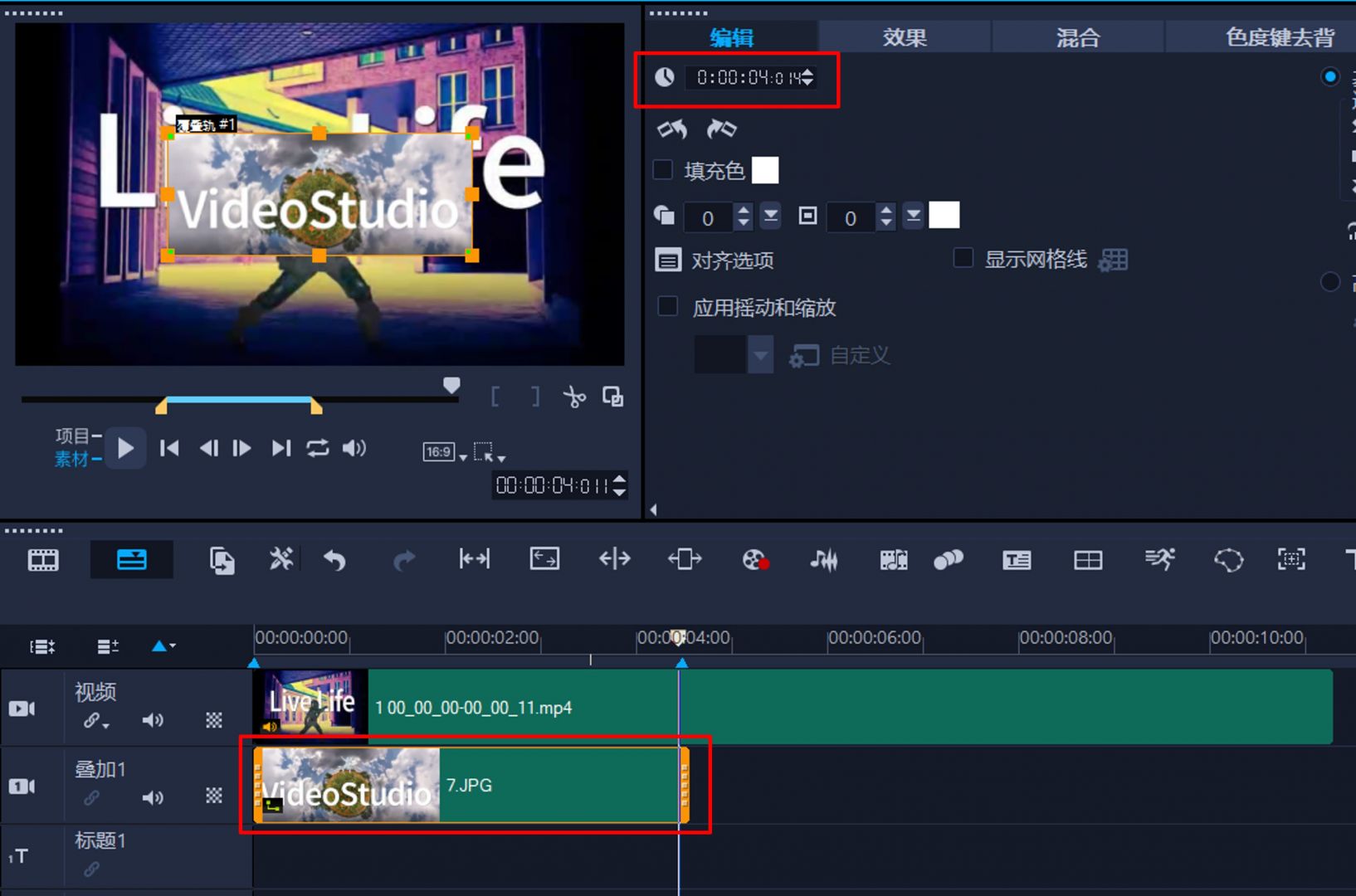Set the mark-in point bracket

coord(495,397)
